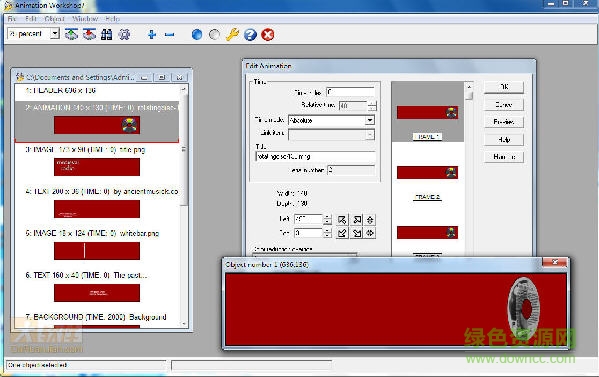Click Cancel in Edit Animation dialog
This screenshot has width=599, height=377.
(503, 104)
